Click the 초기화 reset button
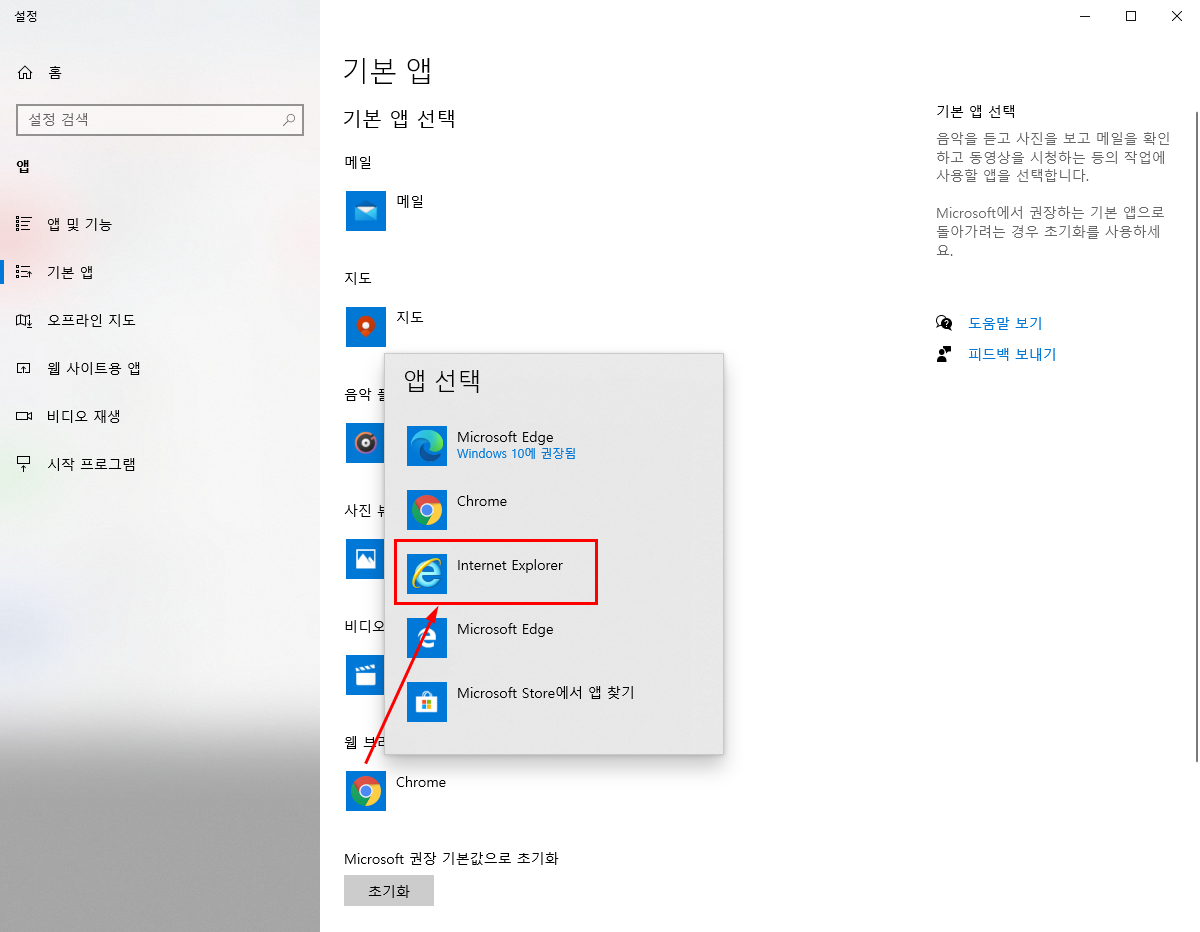Viewport: 1200px width, 932px height. (389, 891)
